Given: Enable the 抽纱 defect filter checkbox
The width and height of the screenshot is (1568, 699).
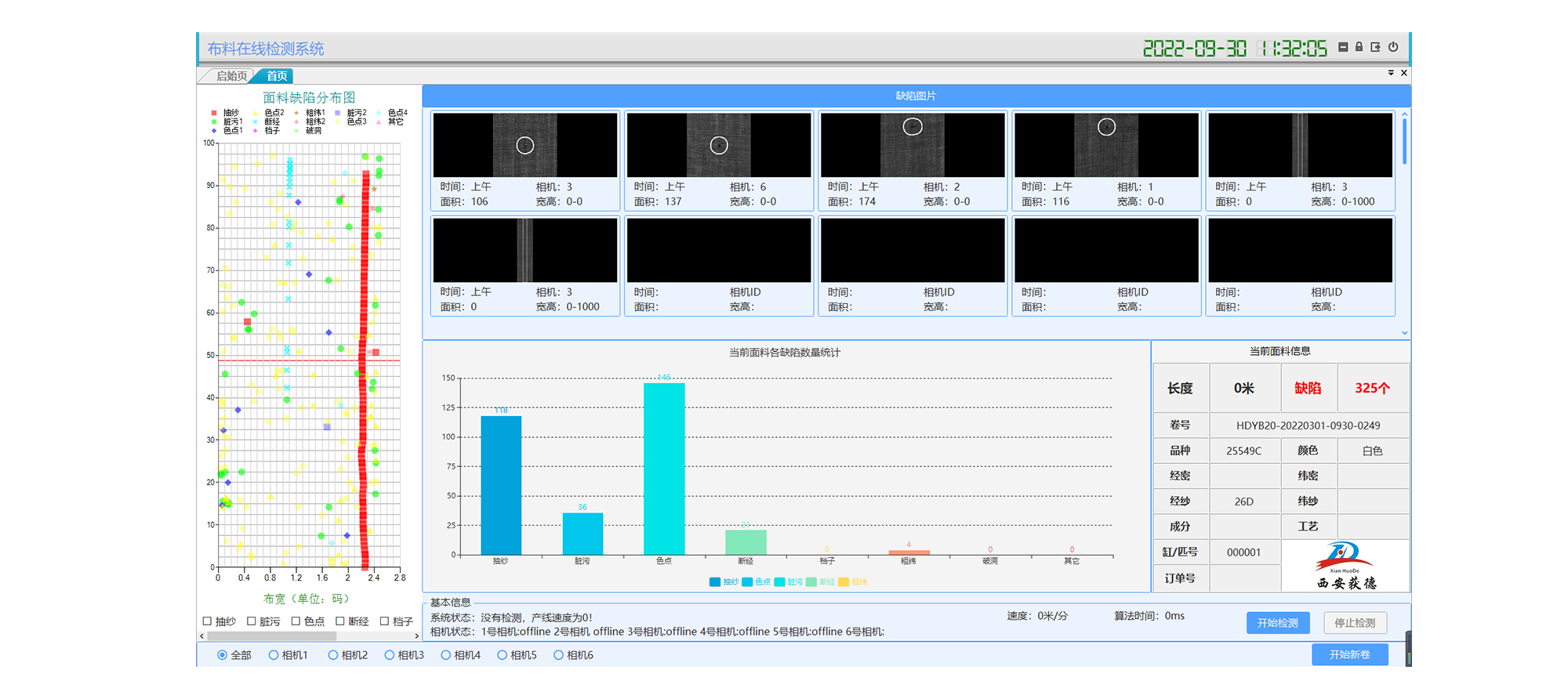Looking at the screenshot, I should click(x=208, y=621).
